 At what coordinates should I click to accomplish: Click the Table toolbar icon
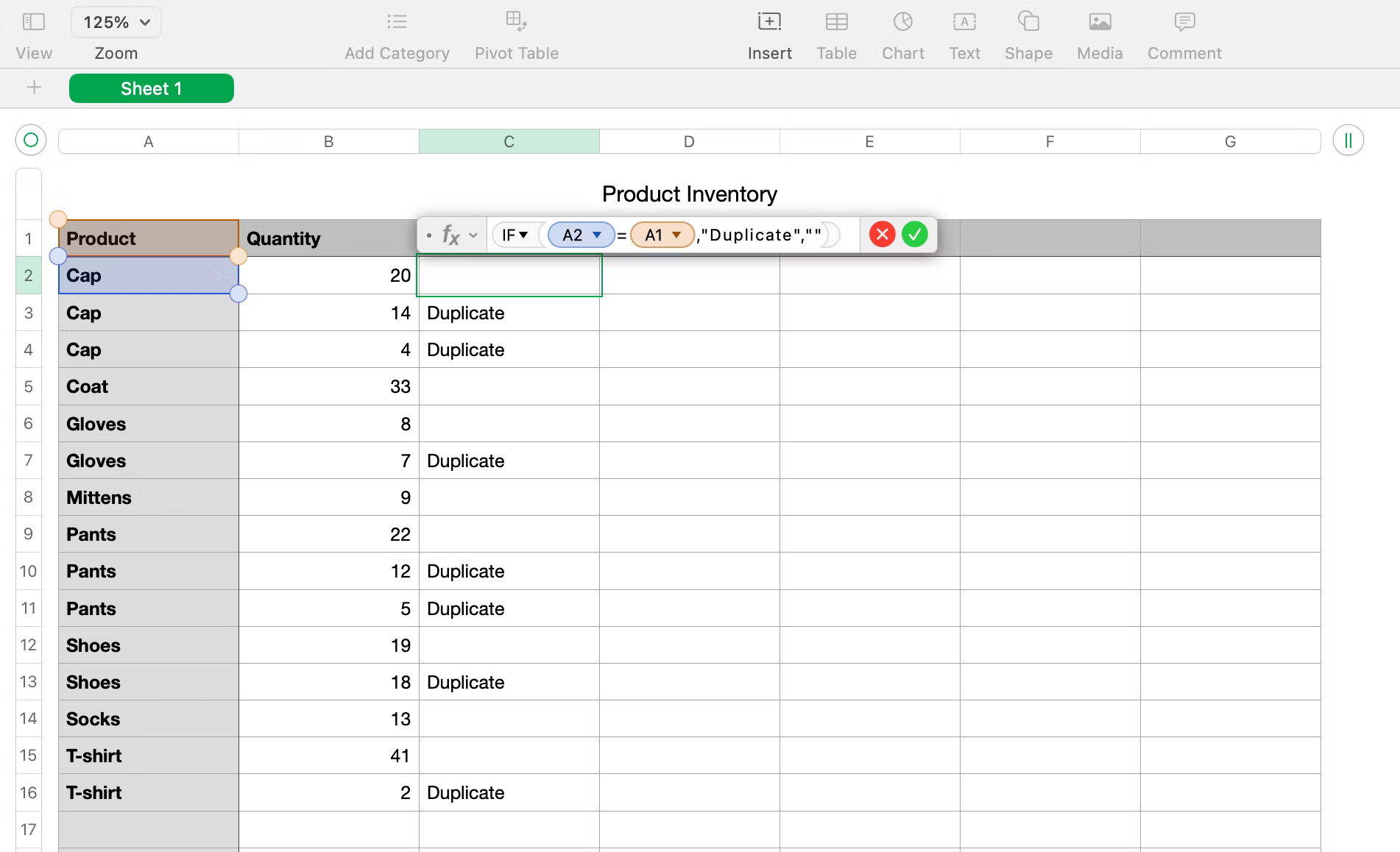tap(836, 22)
